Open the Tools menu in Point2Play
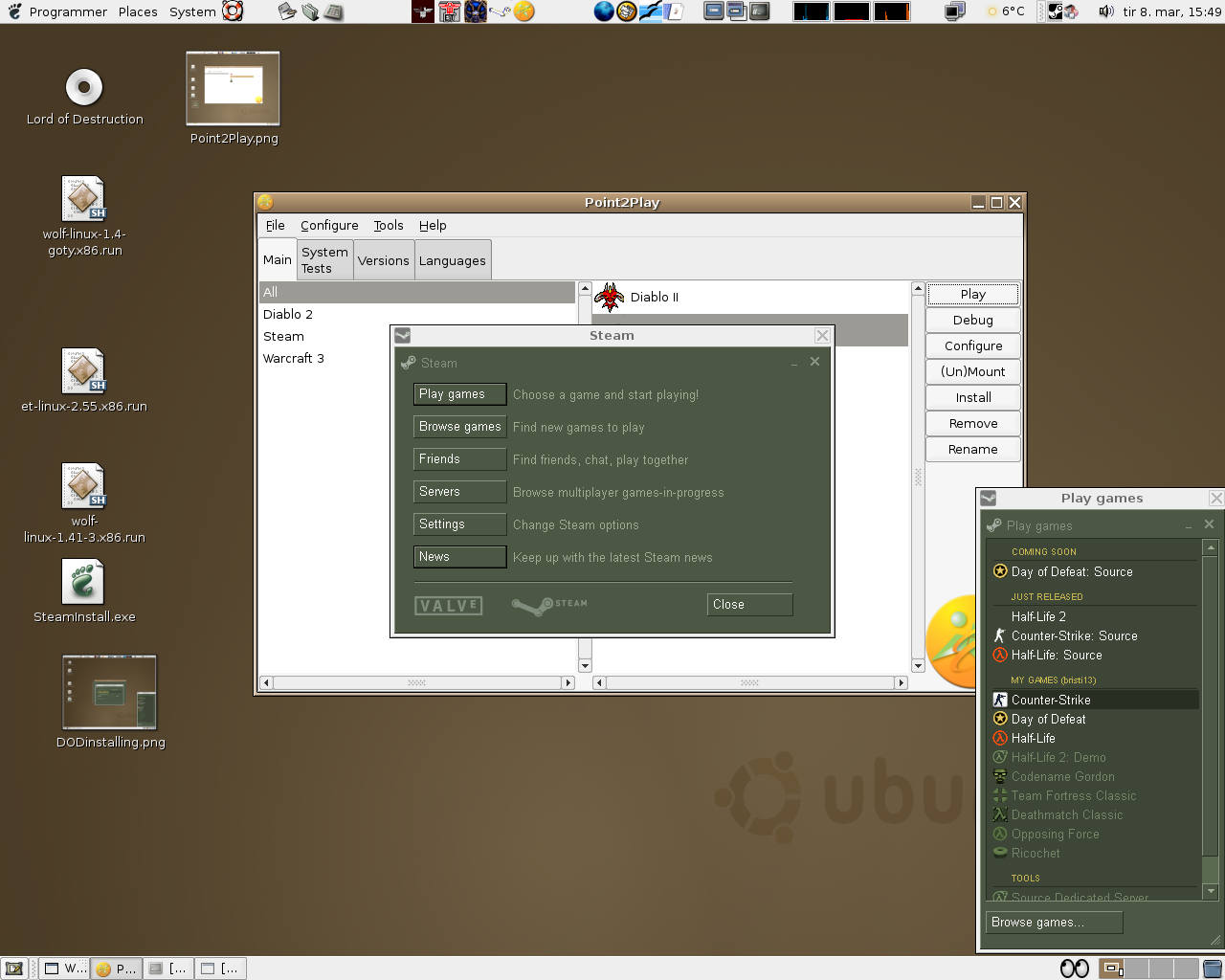Image resolution: width=1225 pixels, height=980 pixels. [x=389, y=226]
